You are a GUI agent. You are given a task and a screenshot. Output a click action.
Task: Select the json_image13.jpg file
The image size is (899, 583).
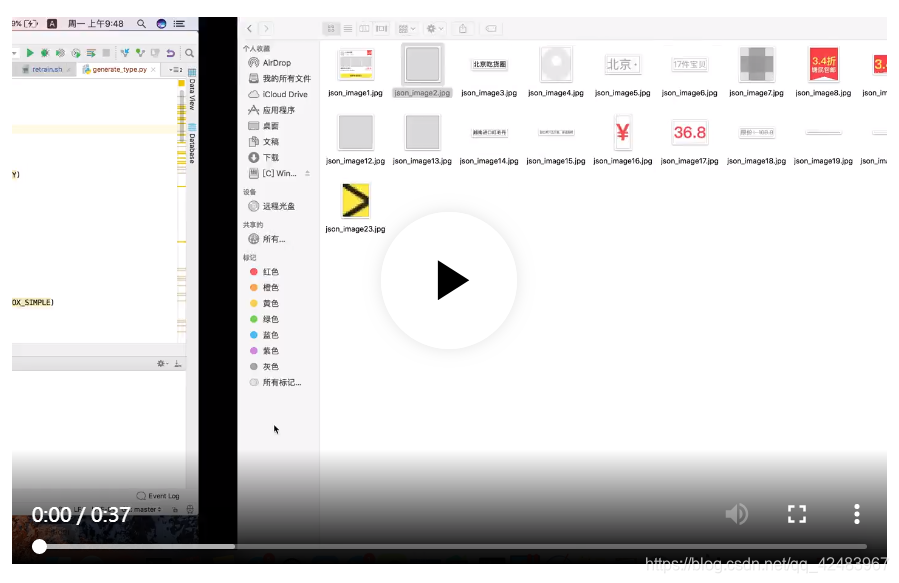pyautogui.click(x=423, y=139)
